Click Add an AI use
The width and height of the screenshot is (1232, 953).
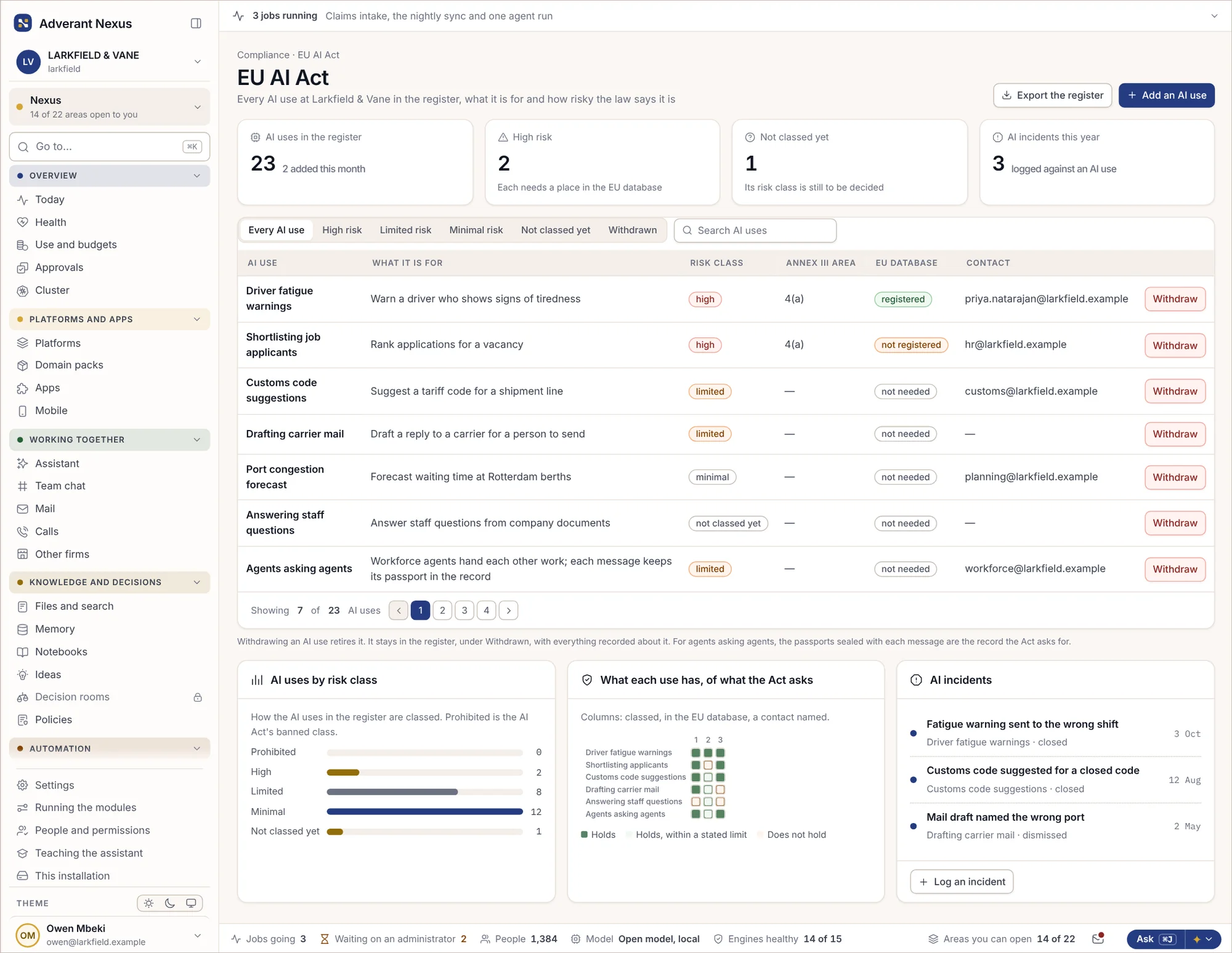coord(1166,95)
